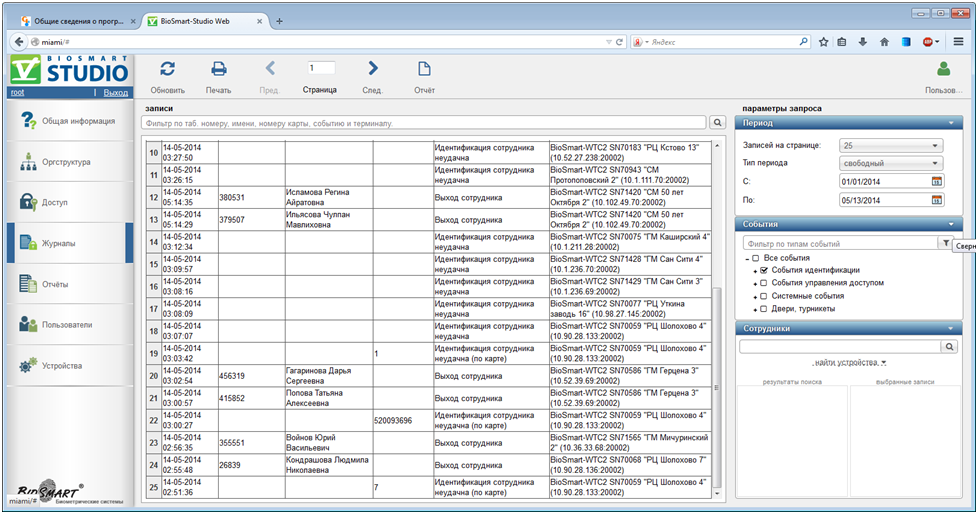Screen dimensions: 978x514
Task: Click the start date field 01/01/2014
Action: (x=884, y=182)
